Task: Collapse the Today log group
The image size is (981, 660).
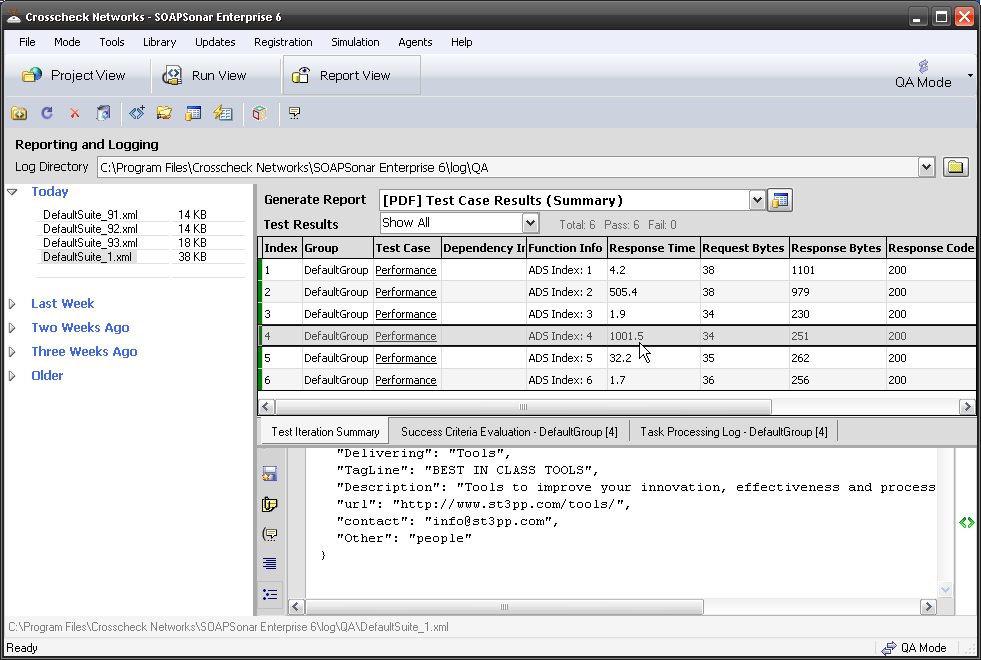Action: [x=13, y=192]
